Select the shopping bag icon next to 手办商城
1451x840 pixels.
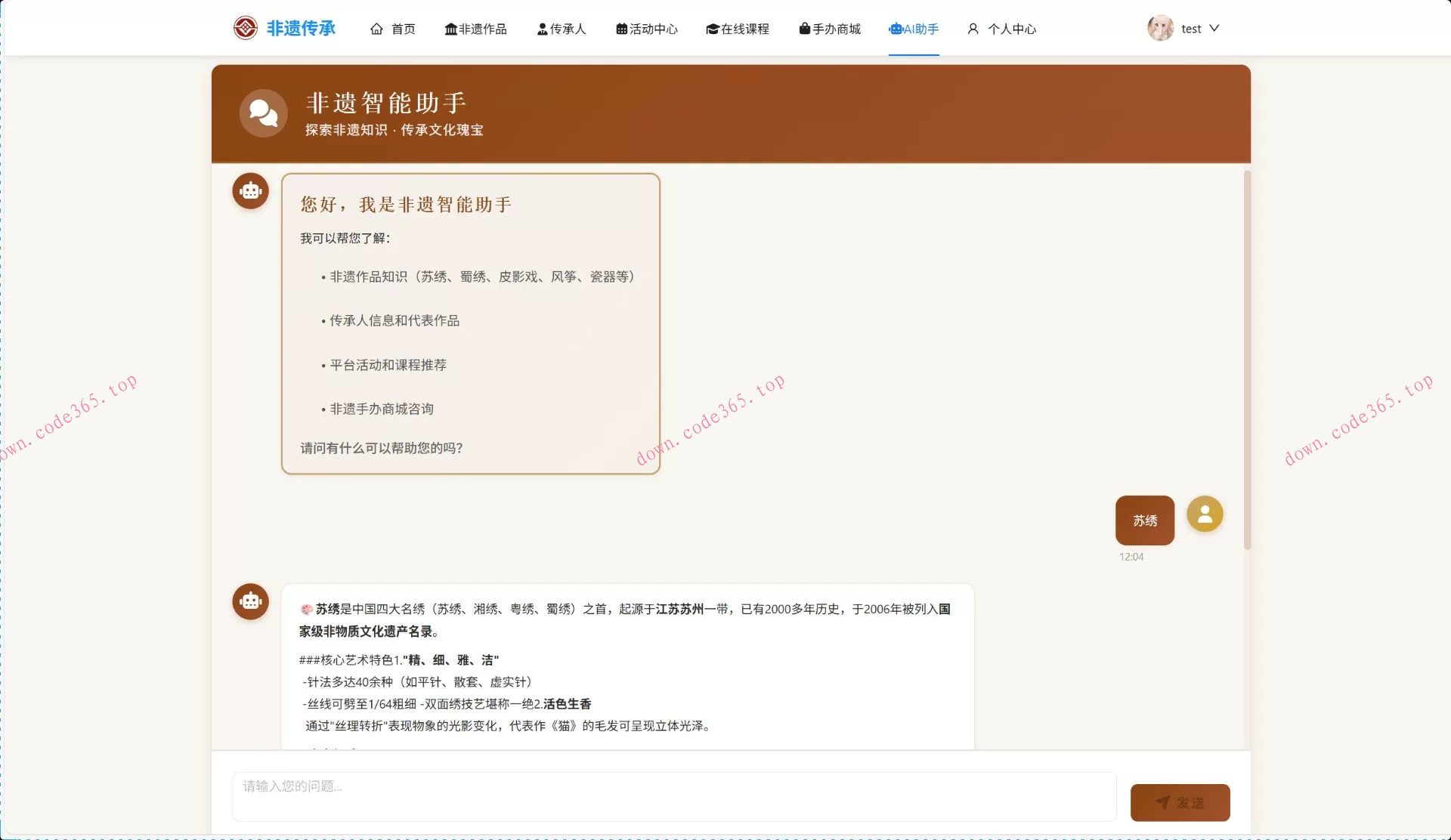803,29
